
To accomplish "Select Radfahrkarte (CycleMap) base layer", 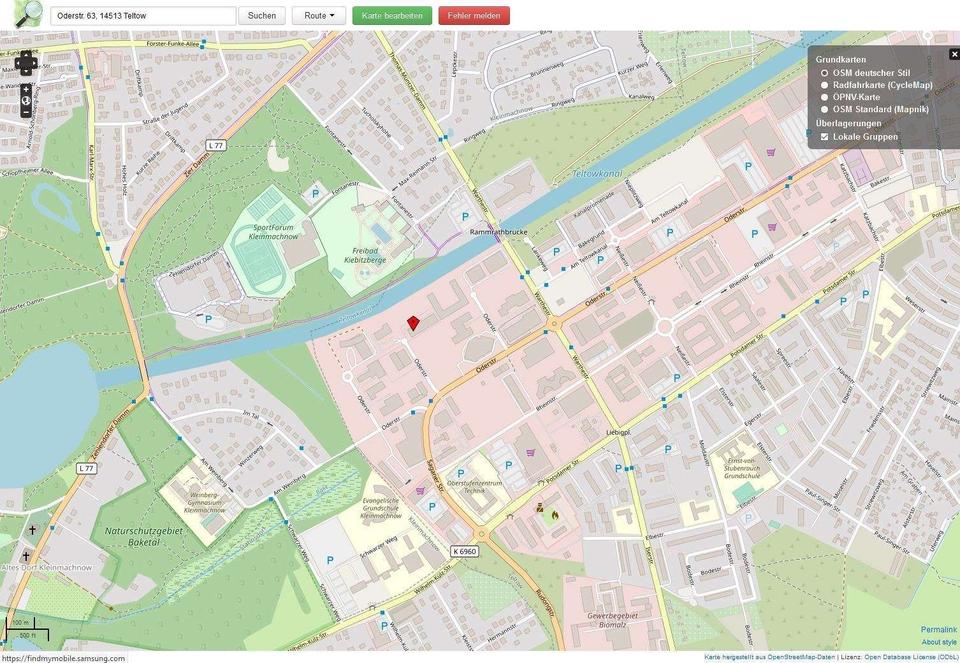I will [x=824, y=85].
